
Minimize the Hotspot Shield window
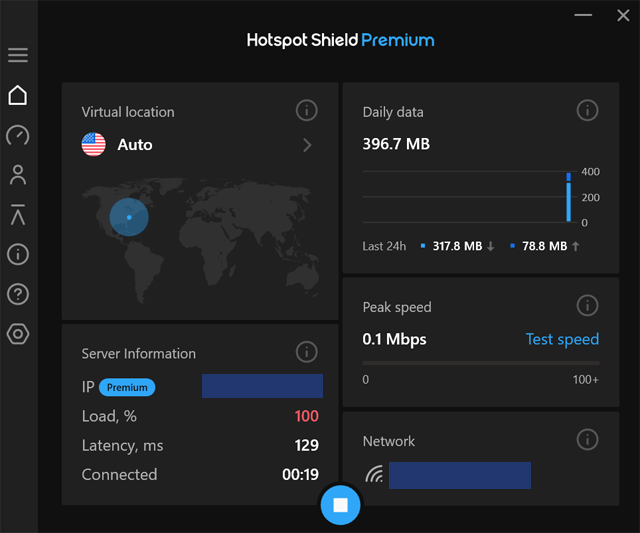[x=583, y=15]
